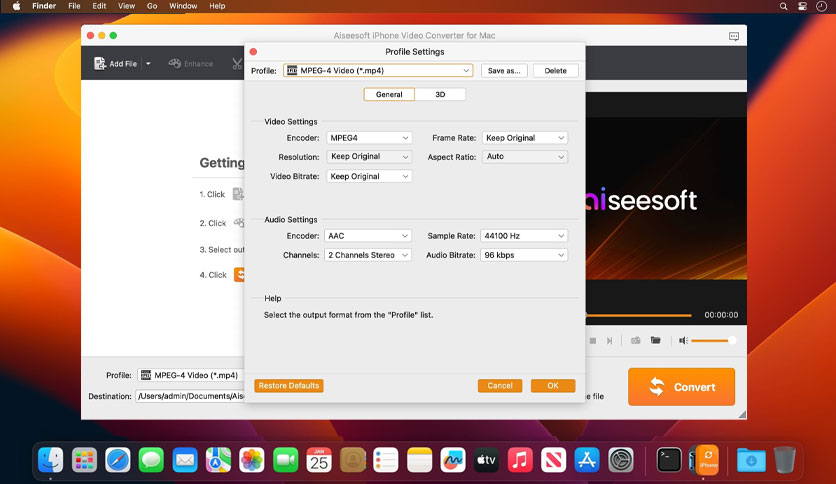The height and width of the screenshot is (484, 836).
Task: Open Launchpad from the Dock
Action: point(84,459)
